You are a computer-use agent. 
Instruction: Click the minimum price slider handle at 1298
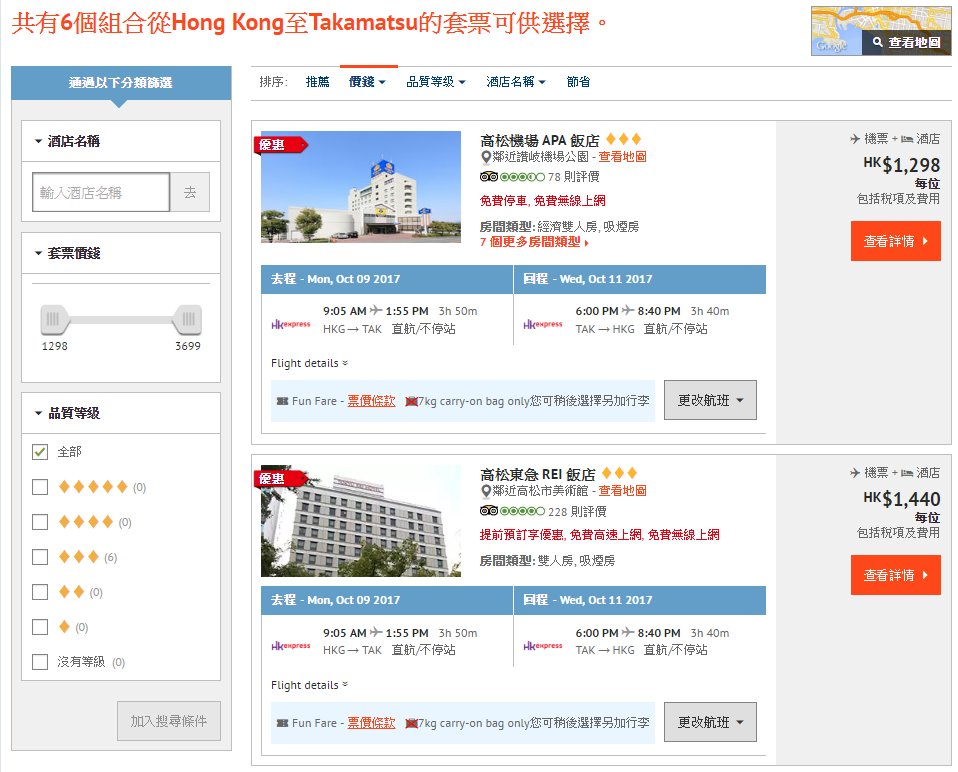point(54,319)
